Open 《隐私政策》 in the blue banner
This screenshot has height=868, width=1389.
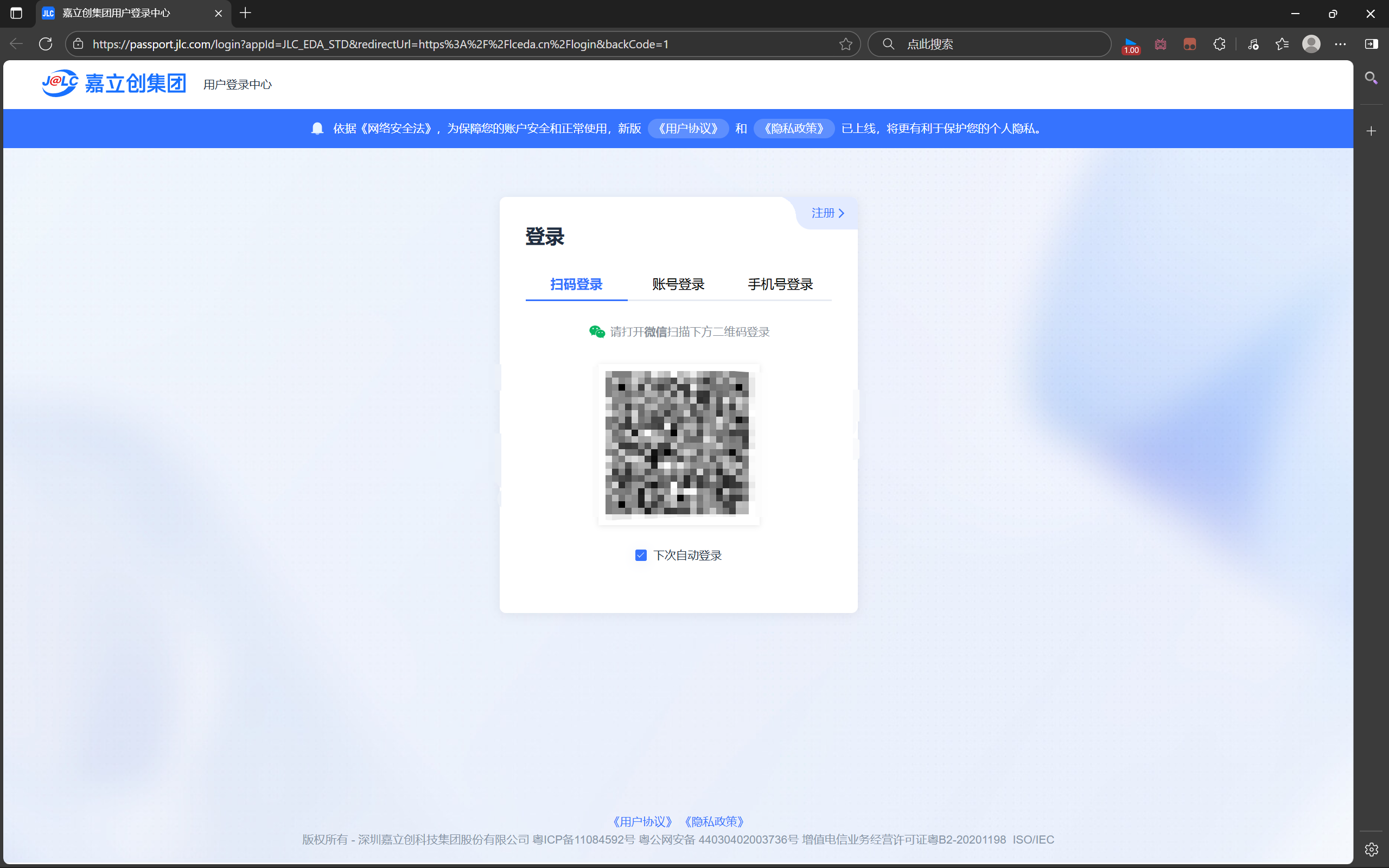pos(794,128)
